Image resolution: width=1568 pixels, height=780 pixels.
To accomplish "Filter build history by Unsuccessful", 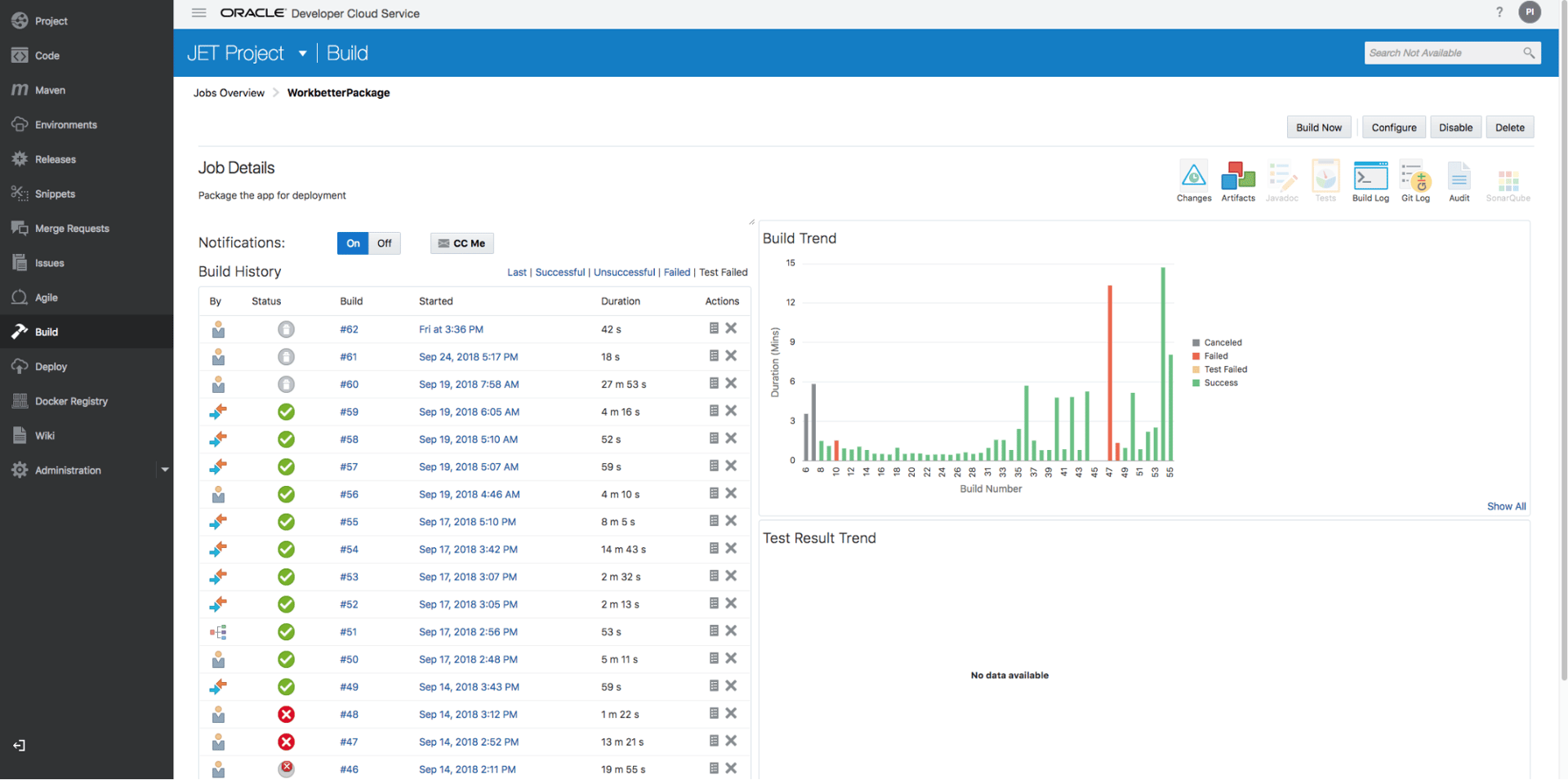I will 624,272.
